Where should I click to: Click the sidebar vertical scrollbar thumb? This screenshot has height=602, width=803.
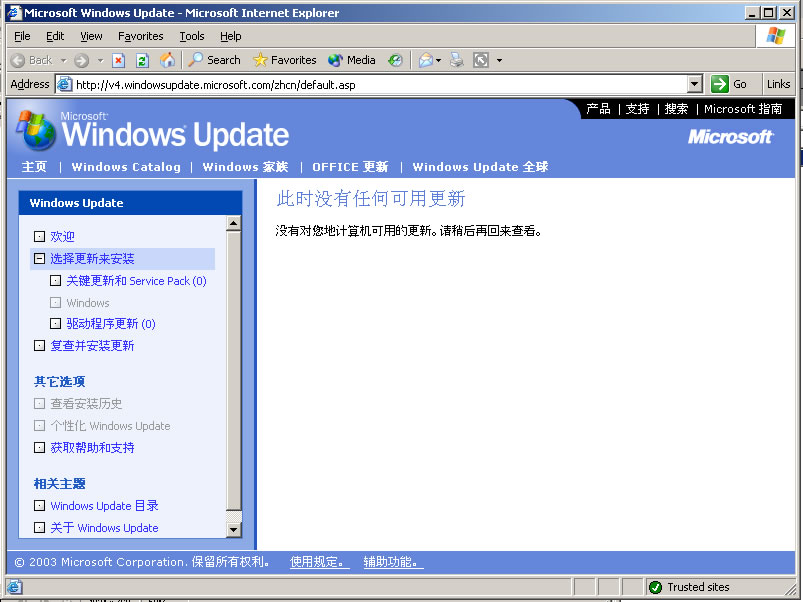(x=234, y=371)
